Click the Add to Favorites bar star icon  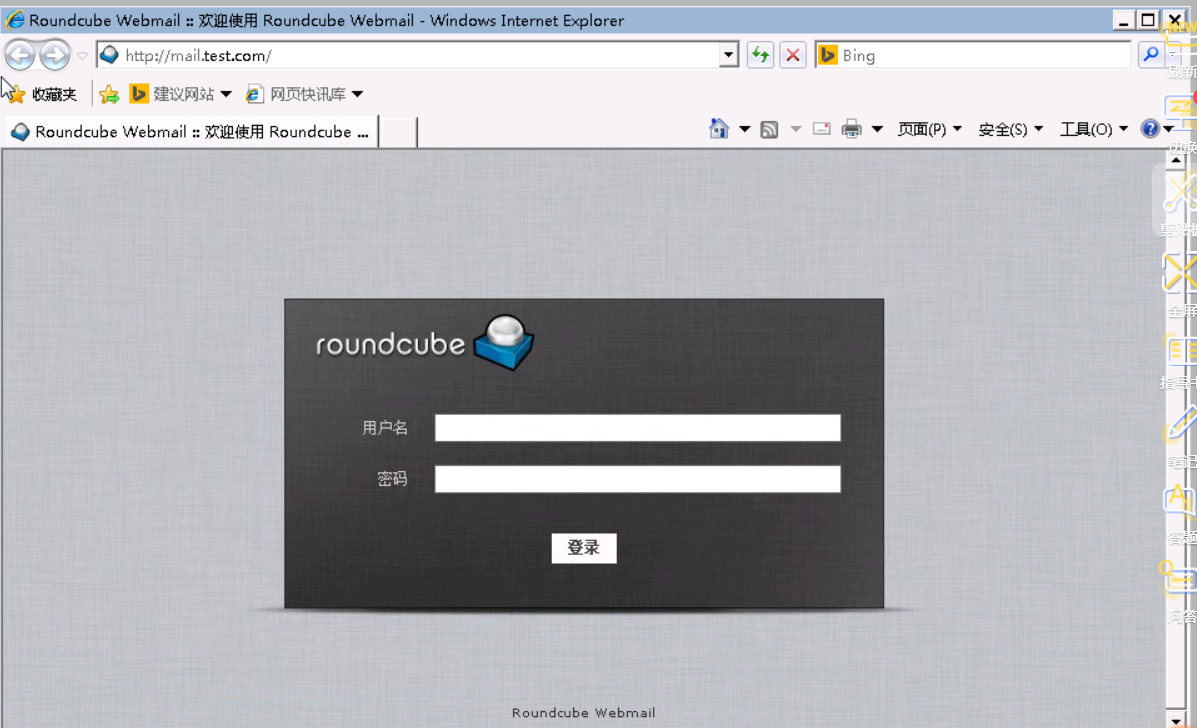click(x=109, y=94)
